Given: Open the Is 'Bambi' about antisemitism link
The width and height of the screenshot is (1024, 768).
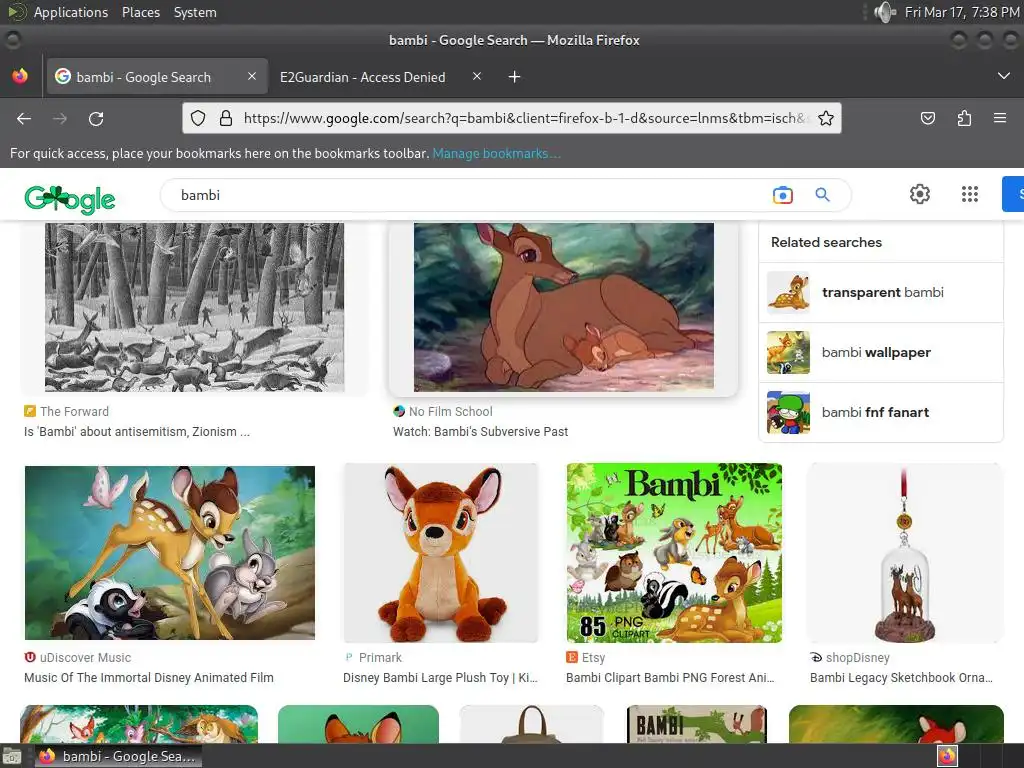Looking at the screenshot, I should click(x=136, y=432).
